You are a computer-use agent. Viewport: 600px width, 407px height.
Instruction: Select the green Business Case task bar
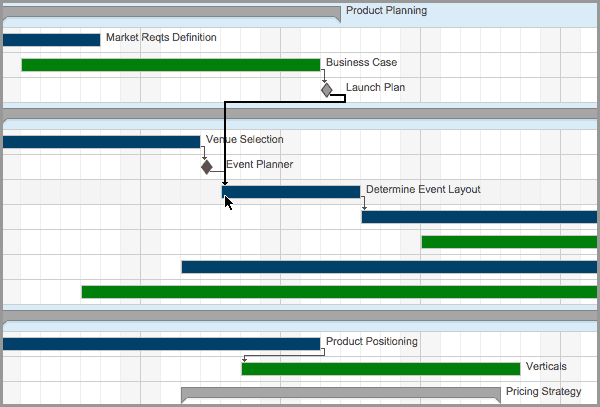click(170, 65)
